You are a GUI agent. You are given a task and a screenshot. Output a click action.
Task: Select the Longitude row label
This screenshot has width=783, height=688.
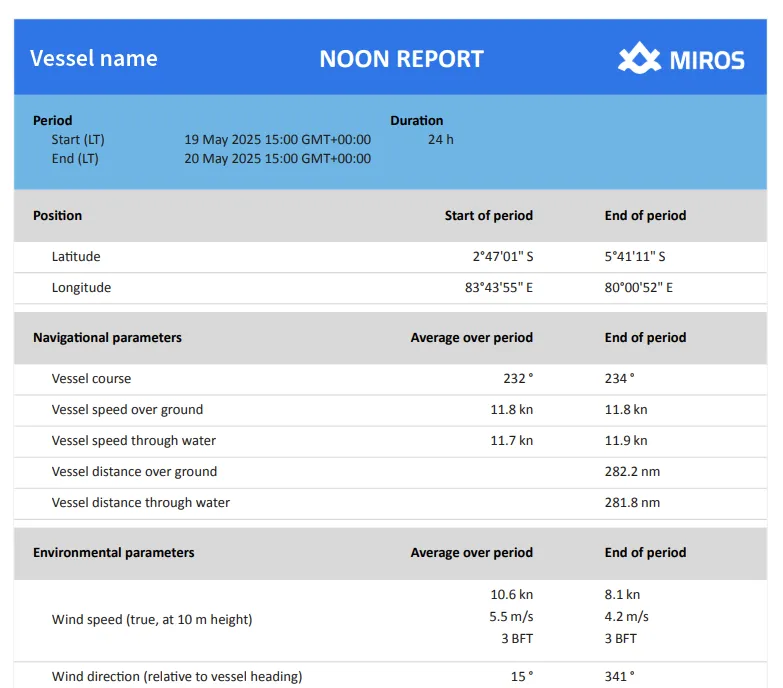(81, 288)
